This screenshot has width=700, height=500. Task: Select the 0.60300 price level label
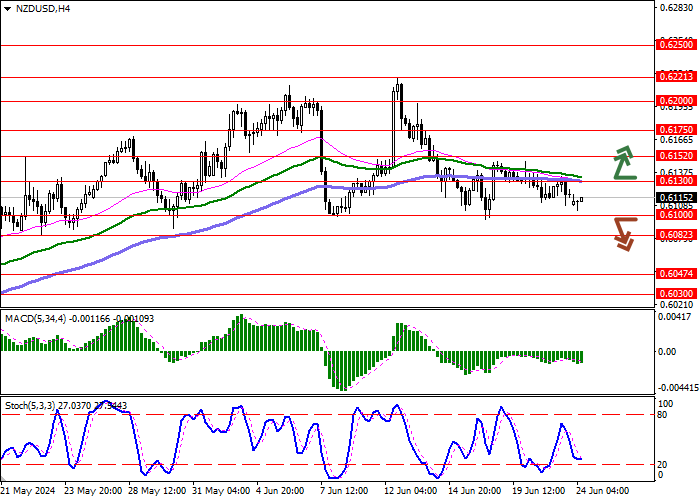click(677, 294)
